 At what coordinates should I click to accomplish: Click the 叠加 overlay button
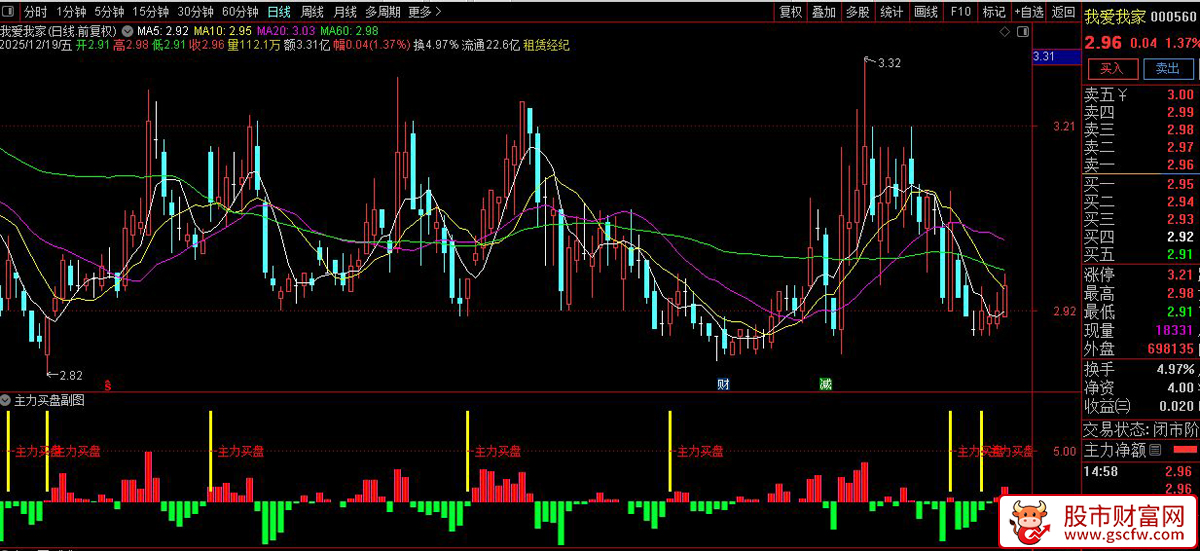coord(824,12)
